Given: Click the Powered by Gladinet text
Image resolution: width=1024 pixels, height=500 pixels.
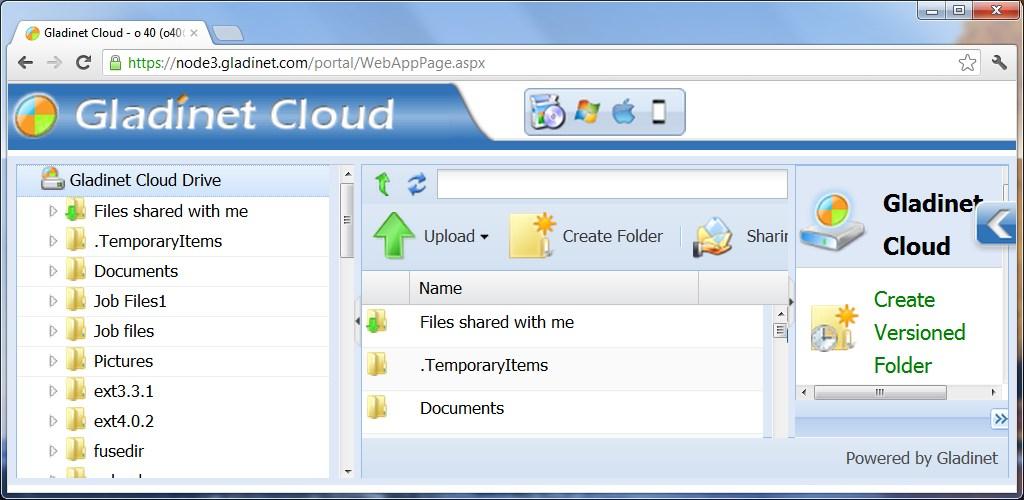Looking at the screenshot, I should pyautogui.click(x=921, y=458).
